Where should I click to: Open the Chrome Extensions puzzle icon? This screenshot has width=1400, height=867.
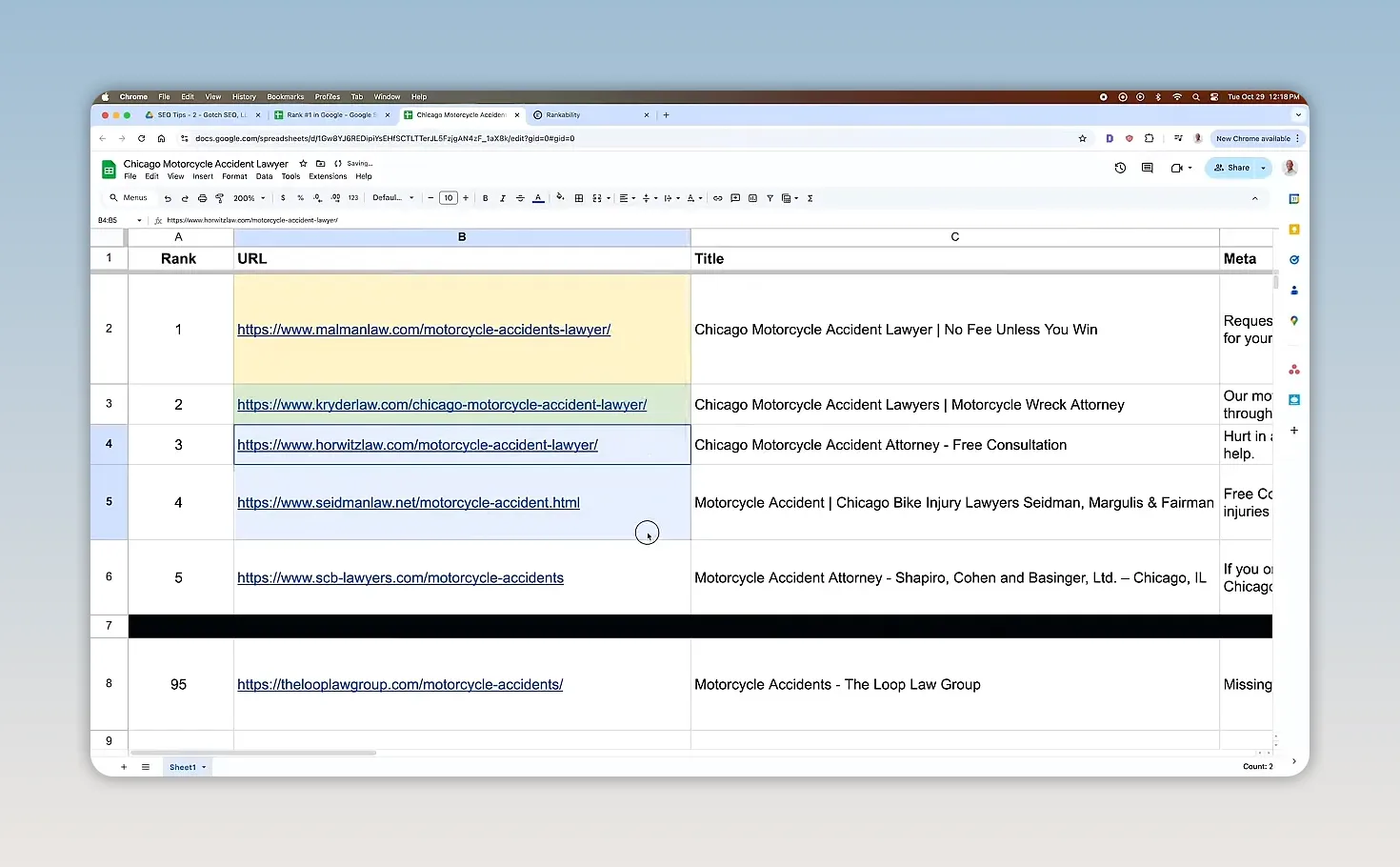1150,138
